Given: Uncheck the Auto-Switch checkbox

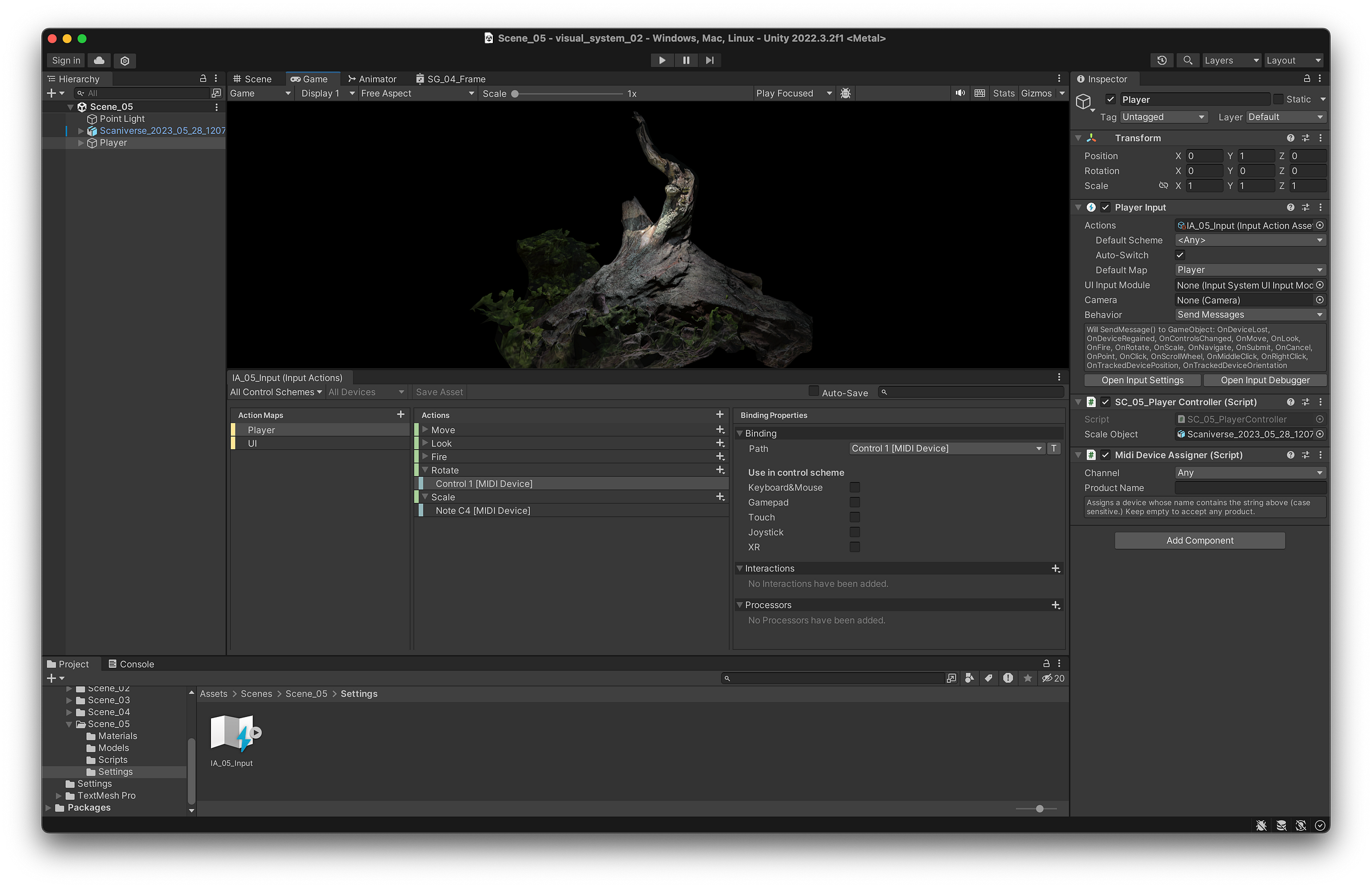Looking at the screenshot, I should point(1180,255).
